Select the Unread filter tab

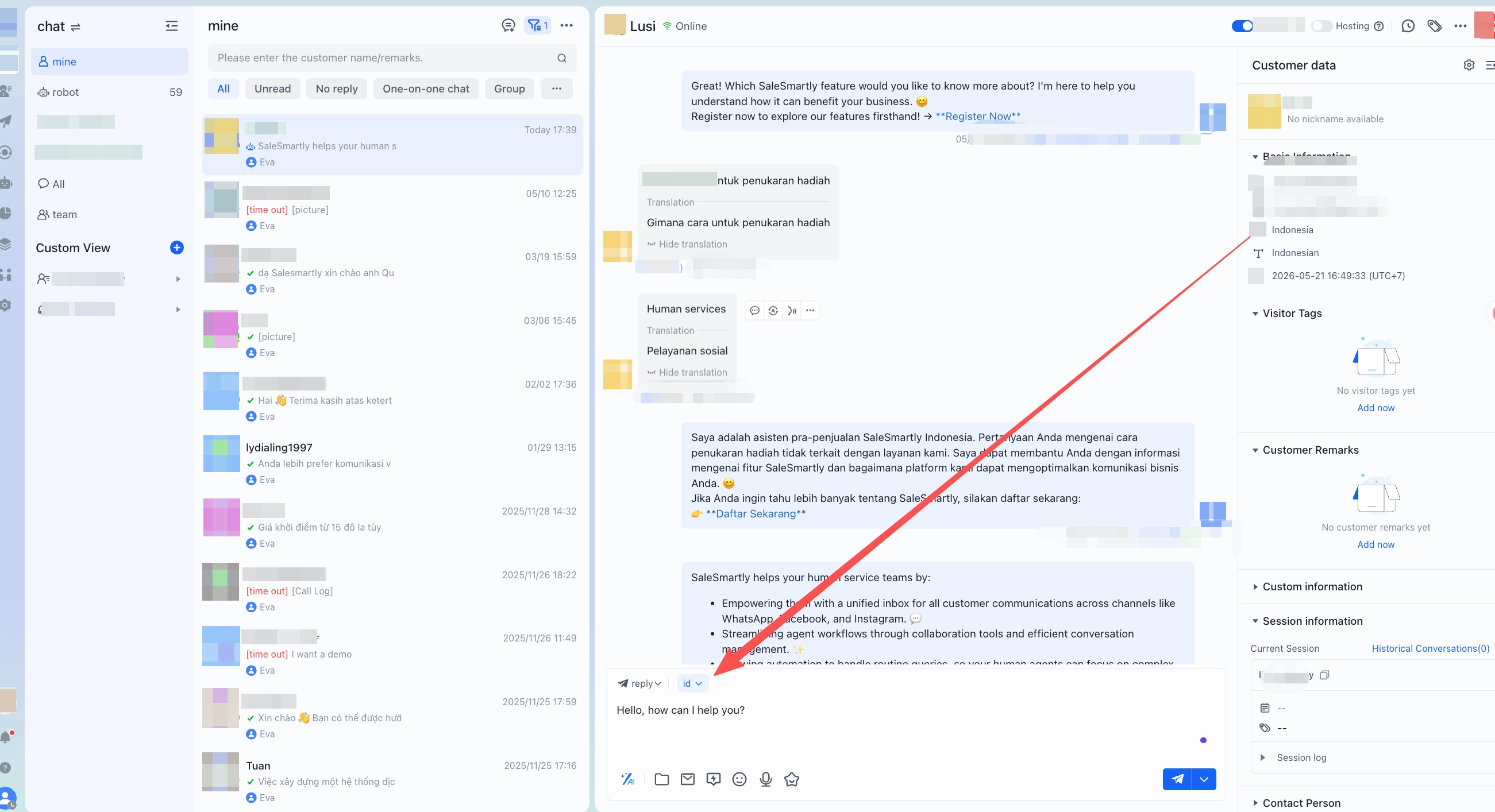click(273, 89)
